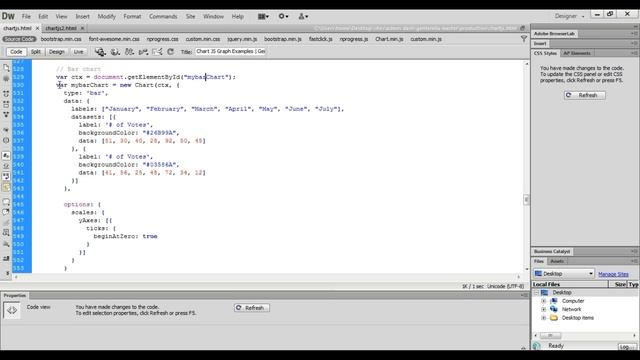Open CSS Styles panel options menu
Viewport: 640px width, 360px height.
tap(634, 53)
